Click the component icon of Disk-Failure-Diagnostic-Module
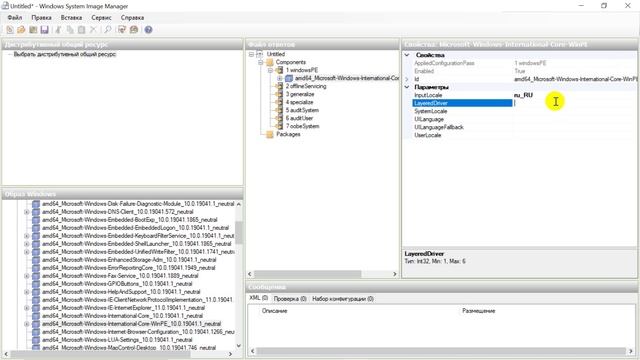The image size is (640, 360). [x=36, y=204]
